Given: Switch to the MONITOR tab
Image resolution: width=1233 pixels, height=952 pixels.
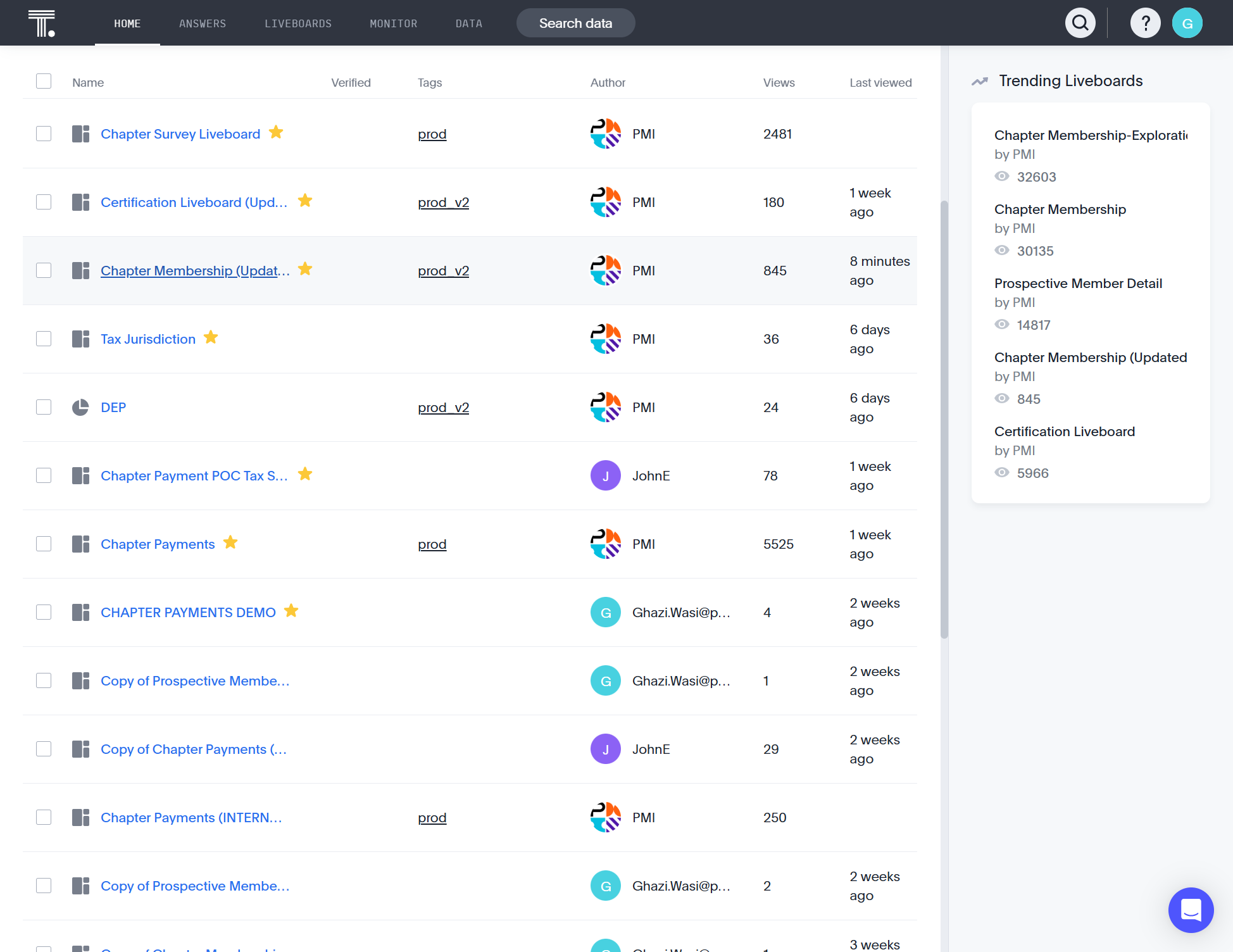Looking at the screenshot, I should tap(394, 23).
